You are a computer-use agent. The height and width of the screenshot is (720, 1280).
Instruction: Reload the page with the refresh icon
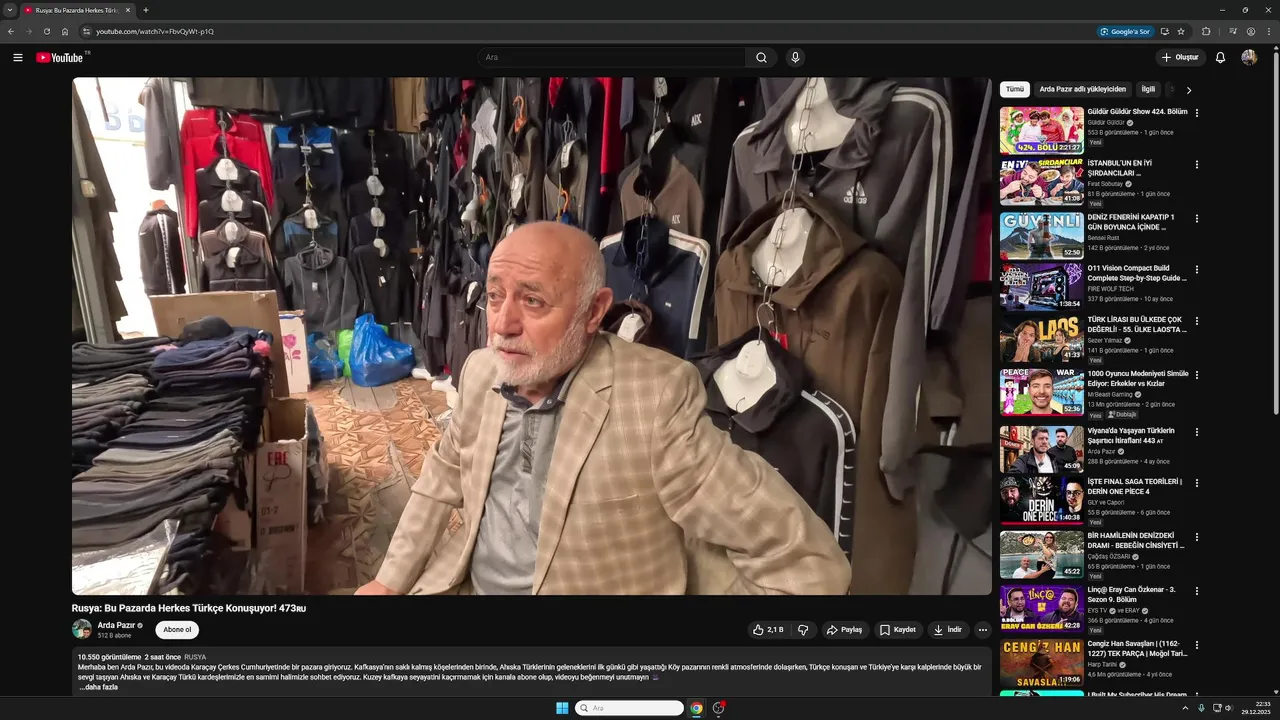(46, 31)
